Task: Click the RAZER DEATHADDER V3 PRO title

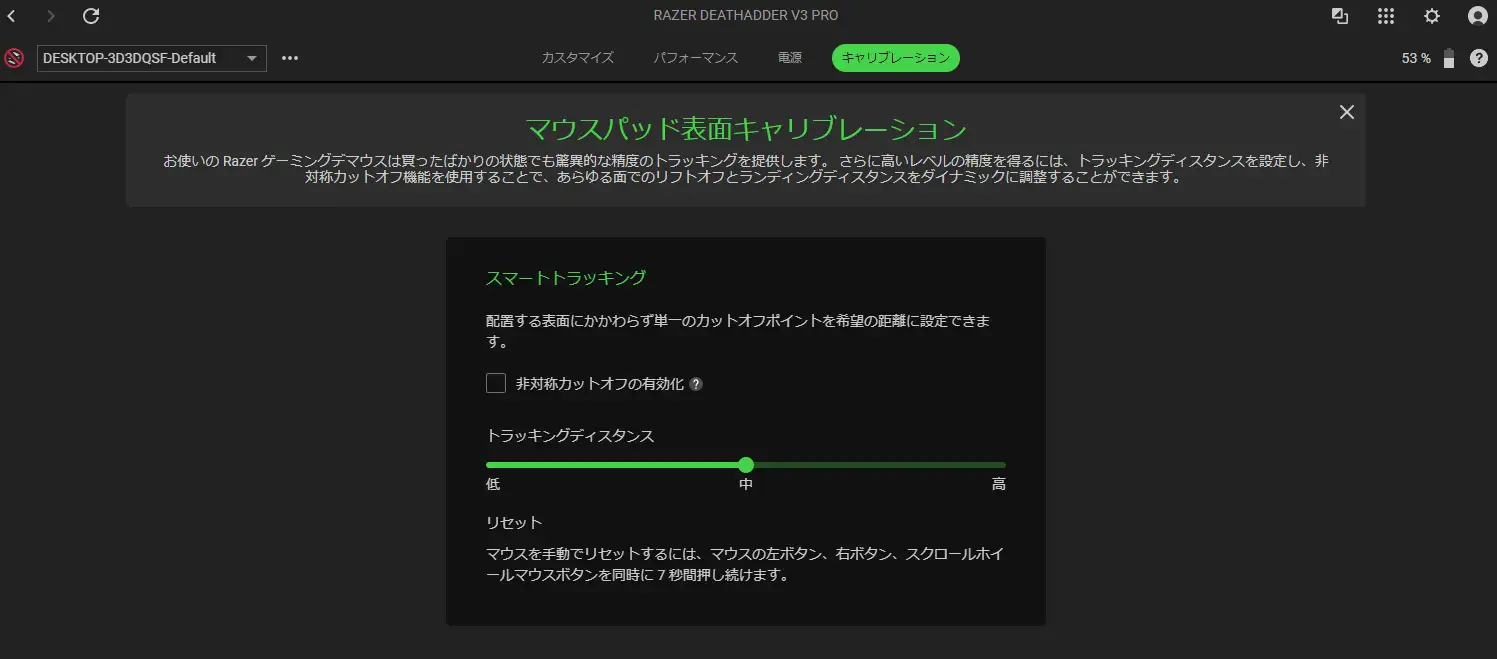Action: coord(747,16)
